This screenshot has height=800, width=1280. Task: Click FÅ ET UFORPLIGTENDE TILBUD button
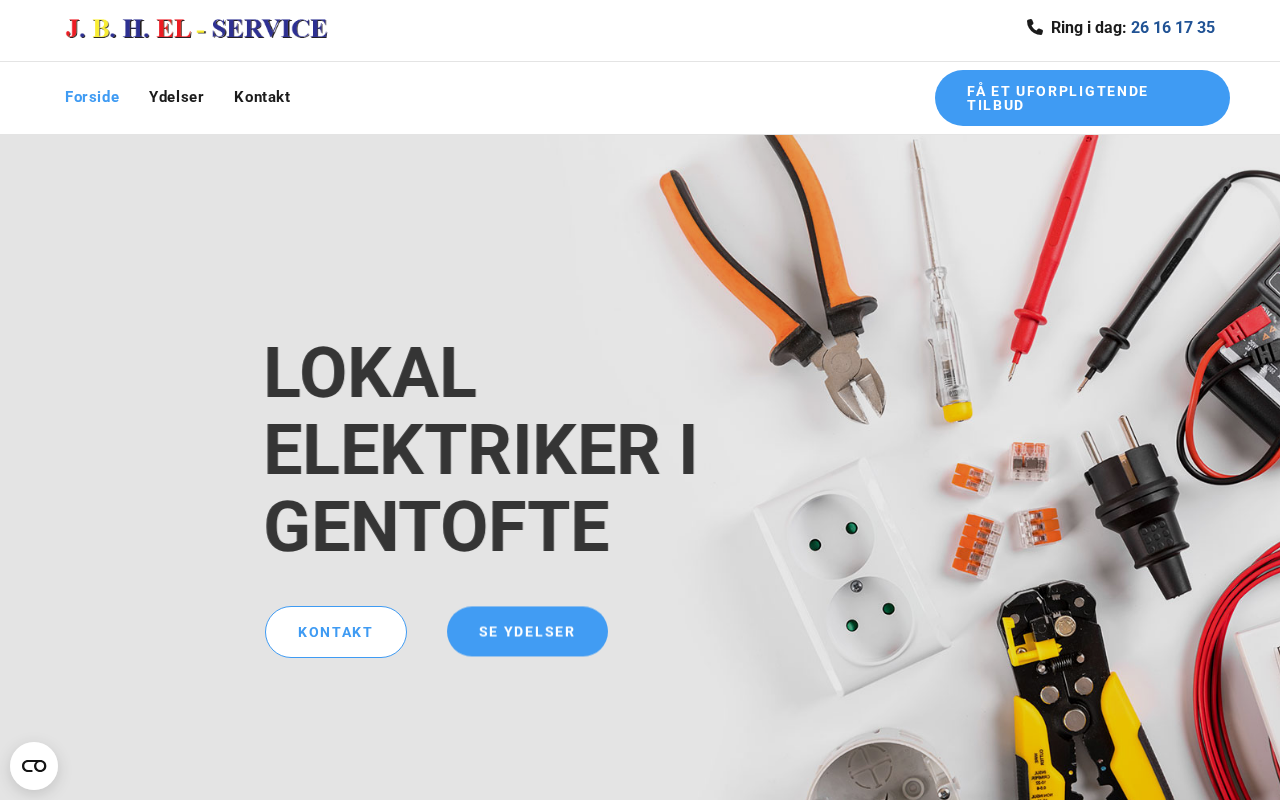[x=1082, y=98]
